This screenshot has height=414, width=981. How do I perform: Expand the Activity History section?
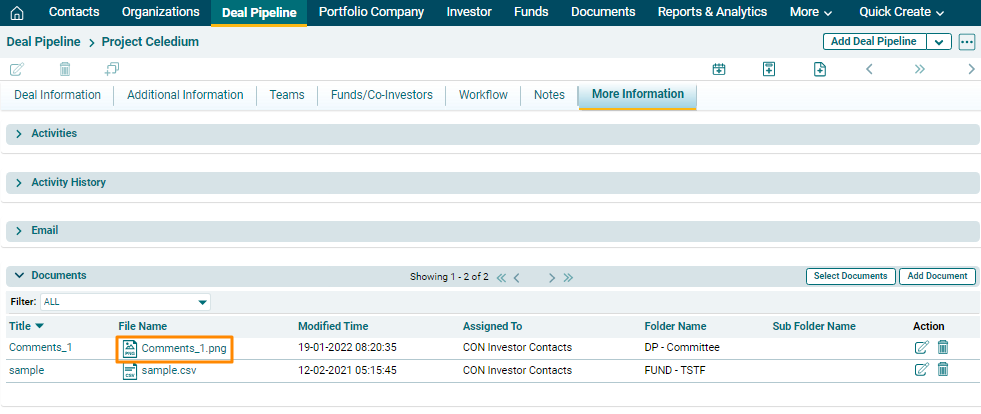19,183
